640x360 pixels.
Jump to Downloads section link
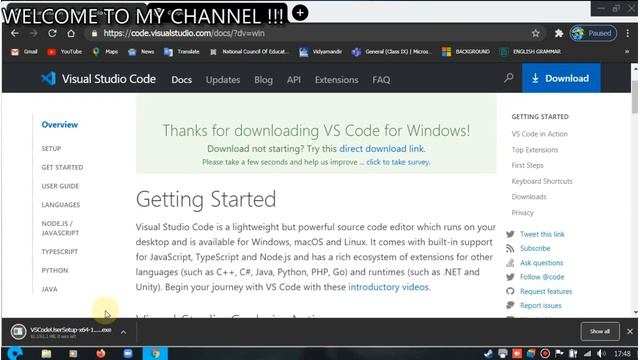(x=529, y=197)
